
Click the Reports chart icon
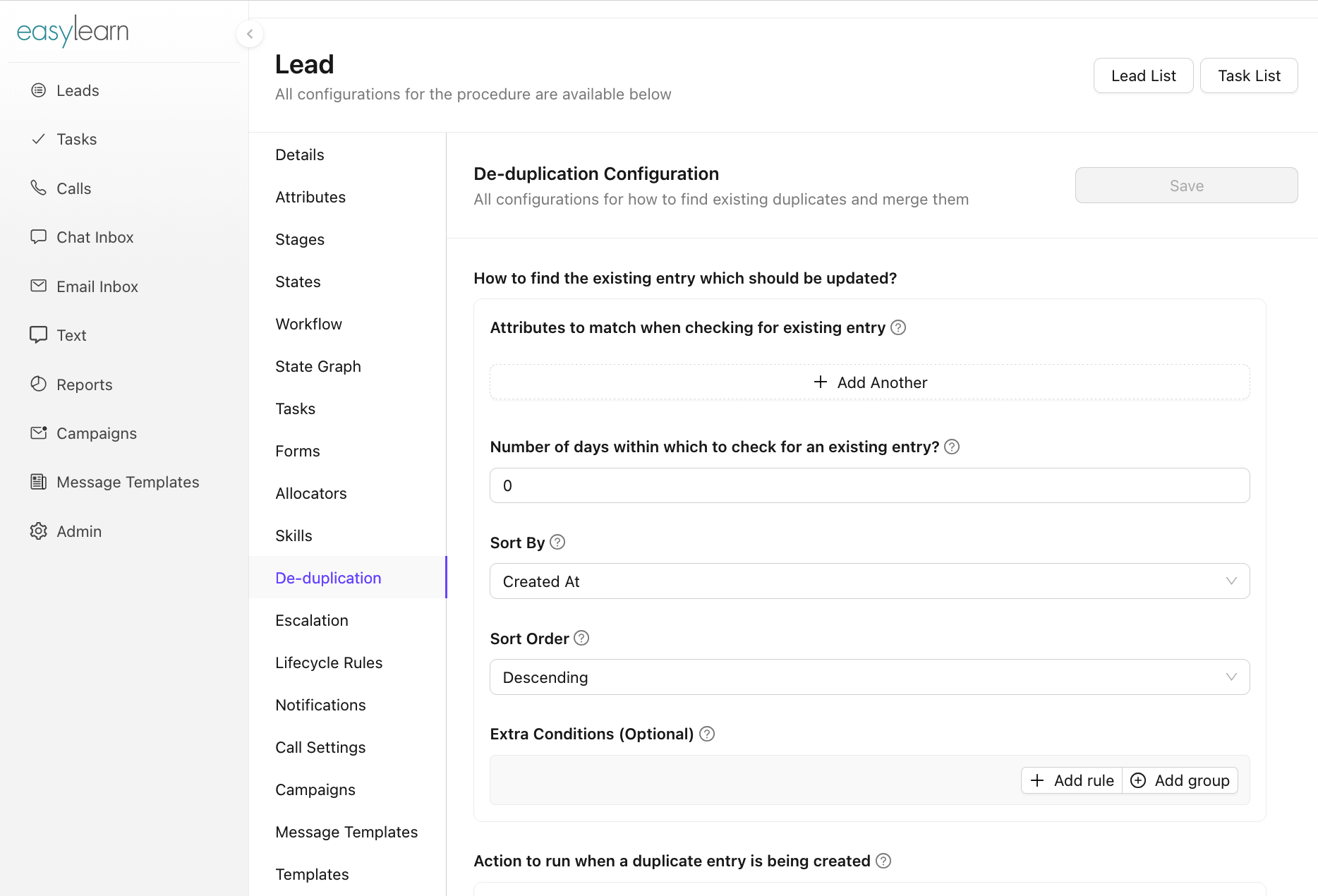[39, 384]
